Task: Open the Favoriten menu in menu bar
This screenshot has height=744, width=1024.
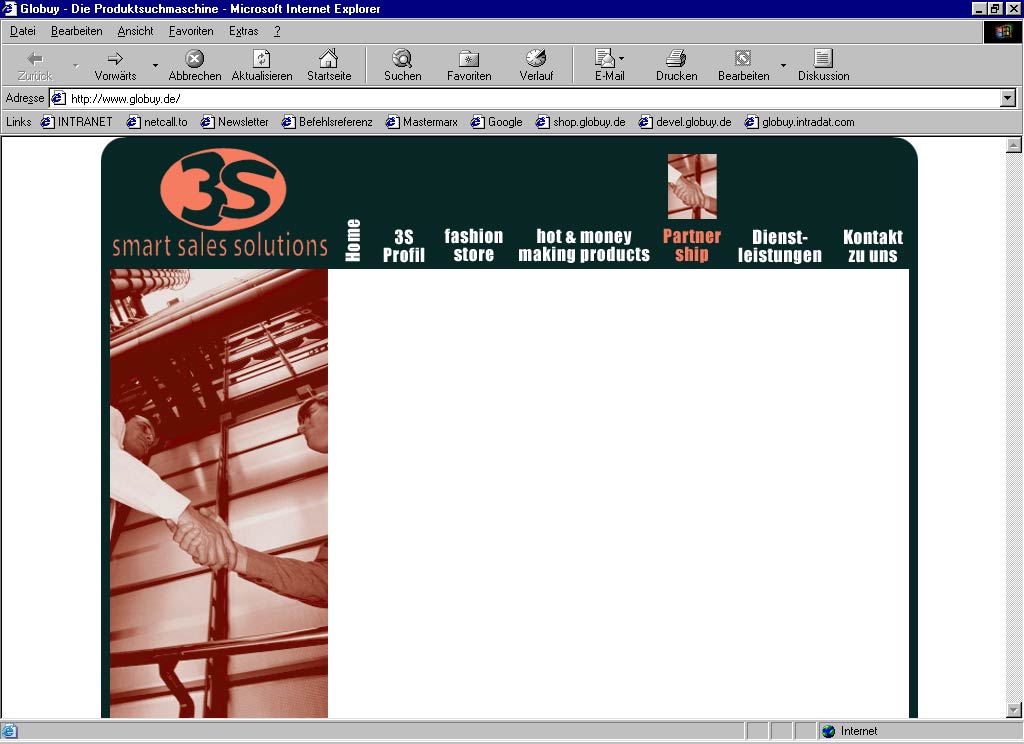Action: click(191, 31)
